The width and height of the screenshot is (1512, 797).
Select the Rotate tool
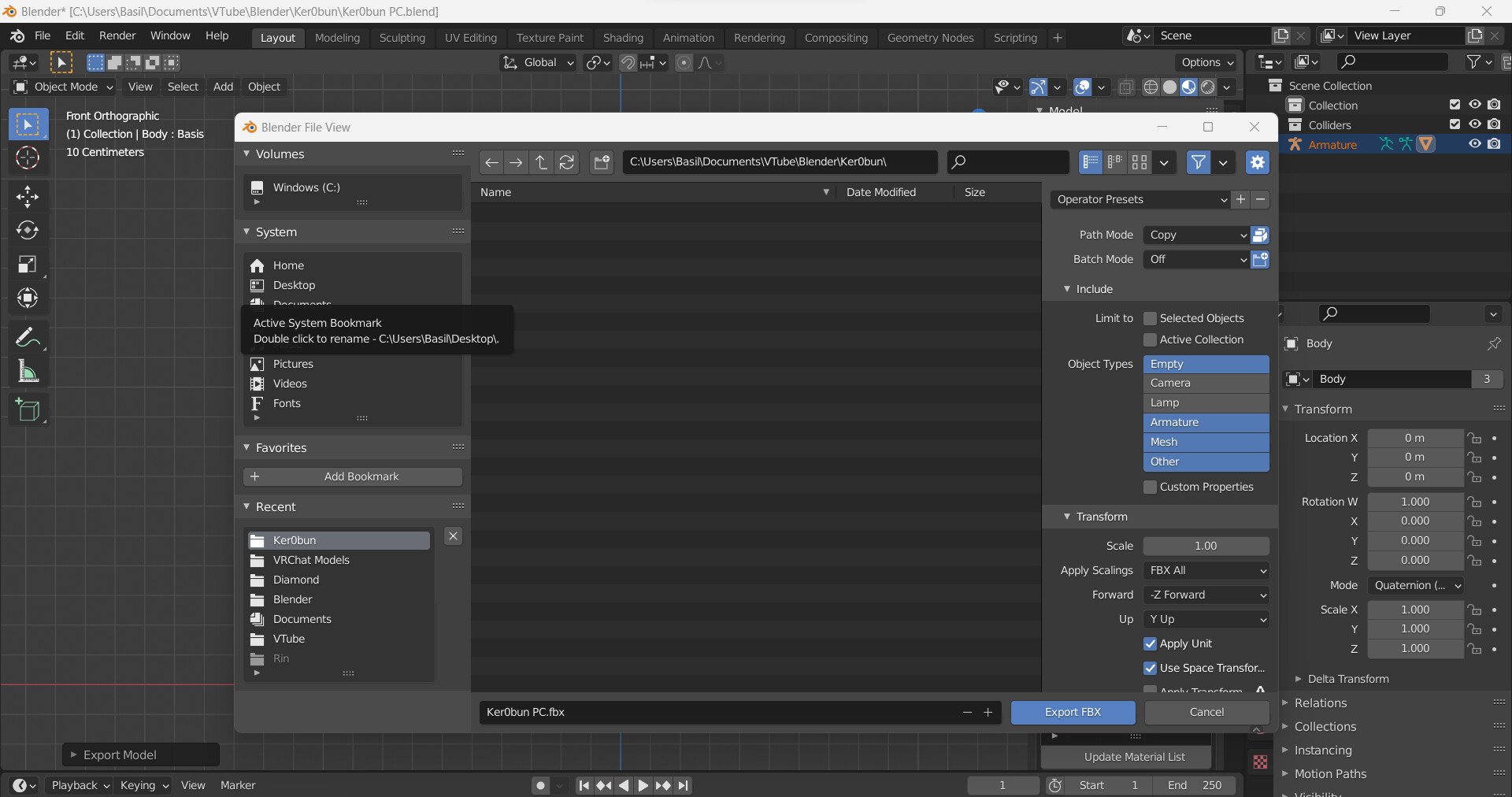(x=28, y=230)
